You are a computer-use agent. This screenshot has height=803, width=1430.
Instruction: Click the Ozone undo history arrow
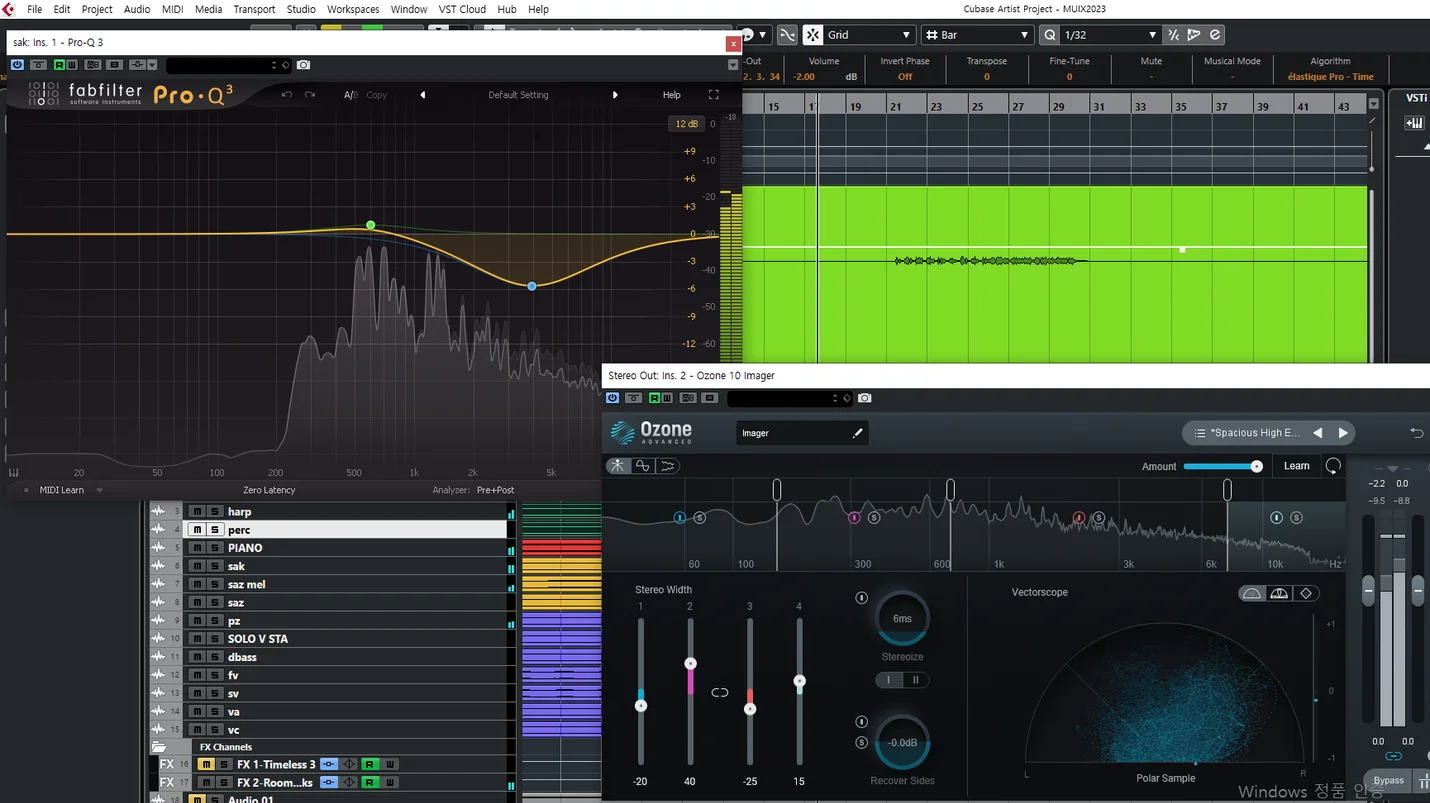(1416, 433)
